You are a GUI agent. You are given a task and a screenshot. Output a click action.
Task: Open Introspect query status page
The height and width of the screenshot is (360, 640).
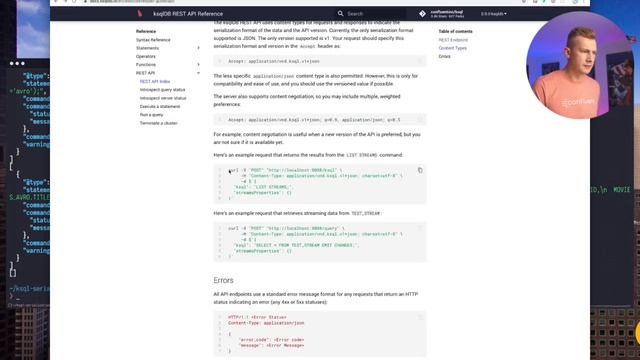(162, 90)
